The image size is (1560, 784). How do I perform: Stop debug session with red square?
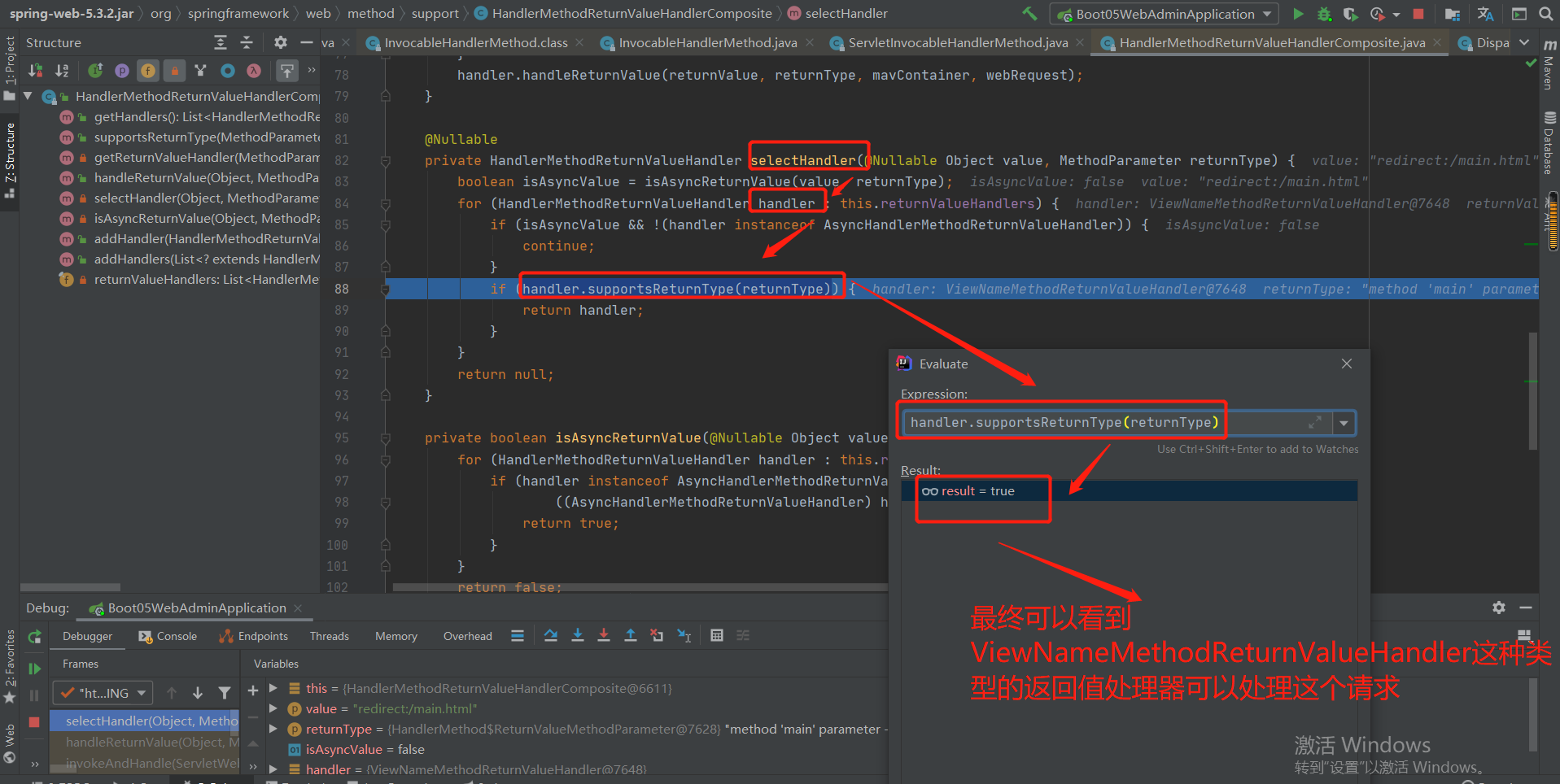click(34, 722)
